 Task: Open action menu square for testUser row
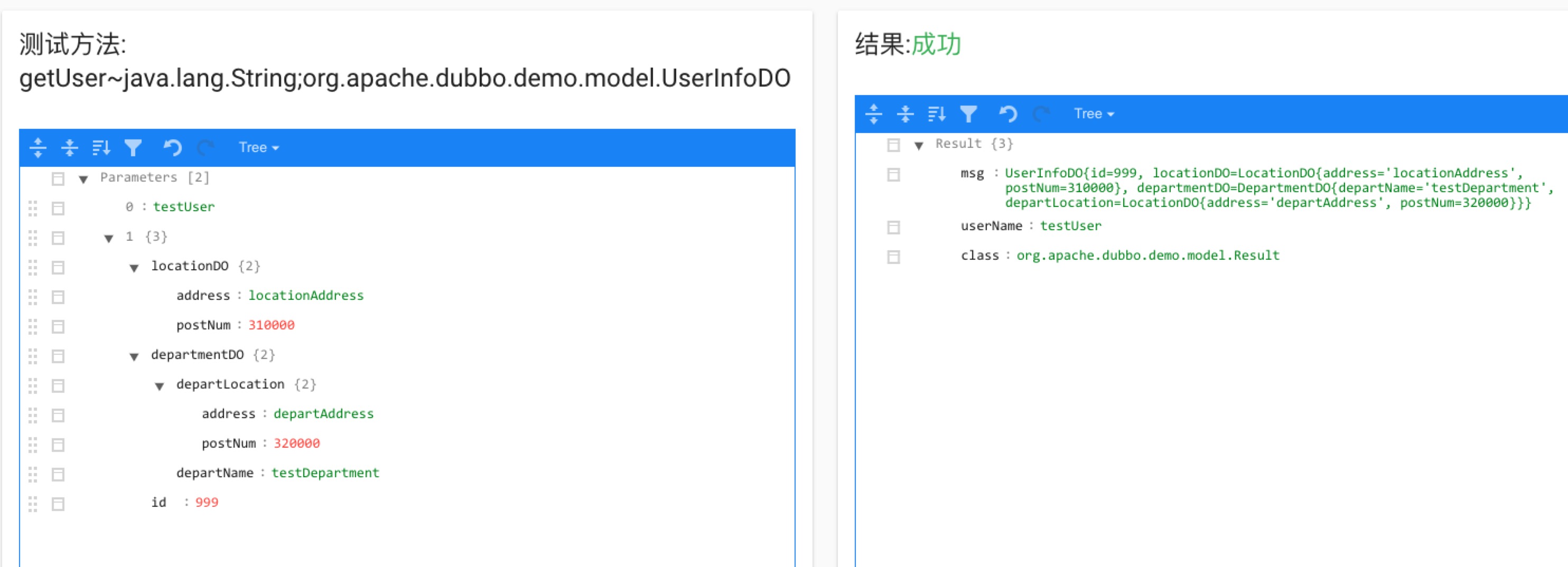(58, 209)
